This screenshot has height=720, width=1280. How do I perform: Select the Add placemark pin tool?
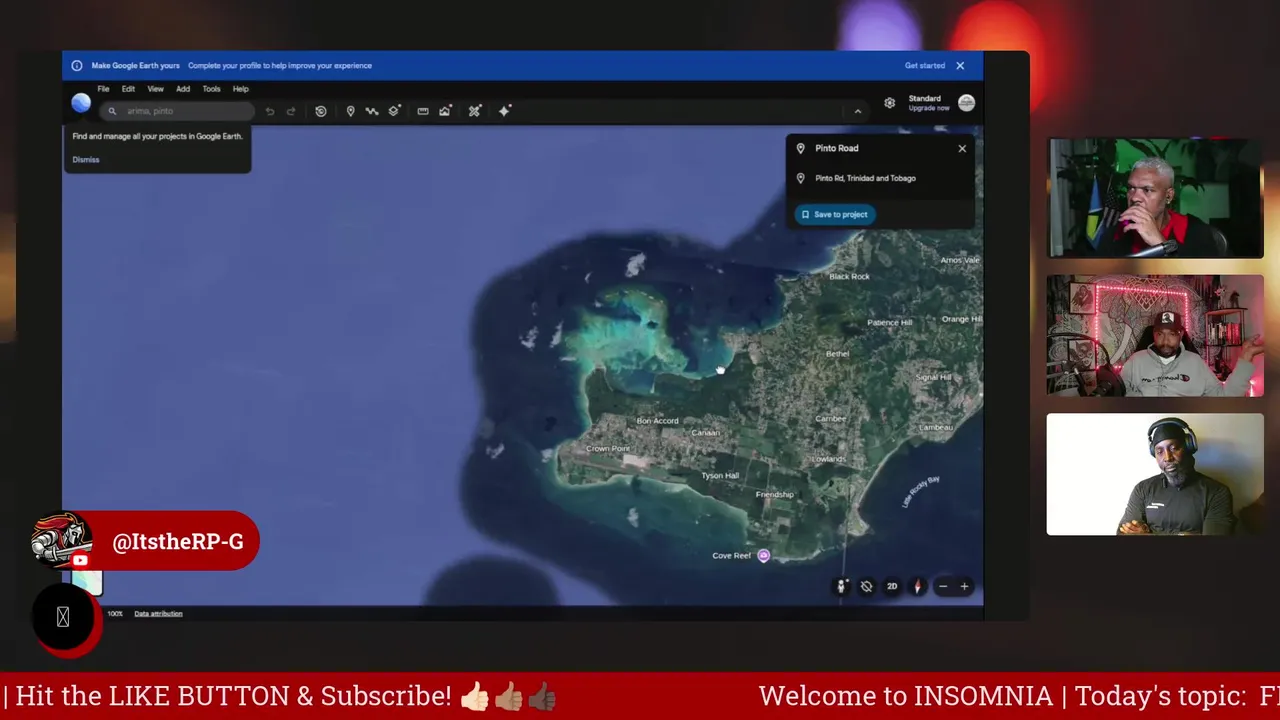coord(350,111)
